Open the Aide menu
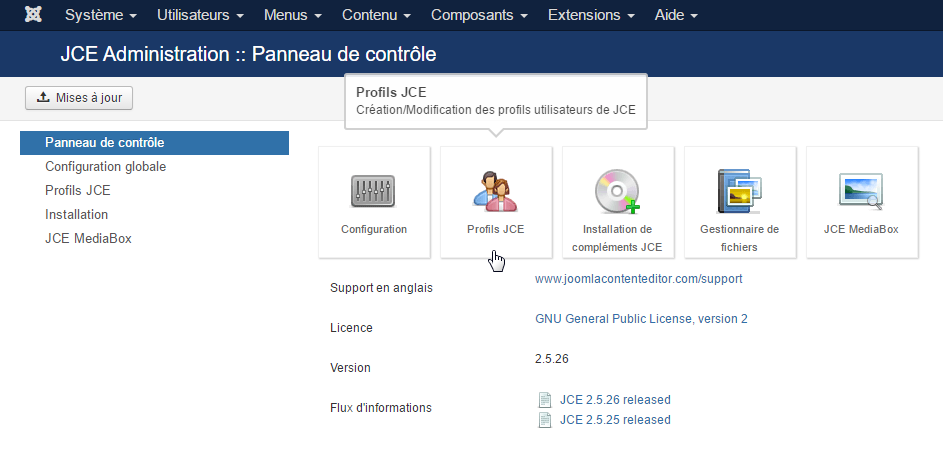This screenshot has height=459, width=943. (676, 15)
